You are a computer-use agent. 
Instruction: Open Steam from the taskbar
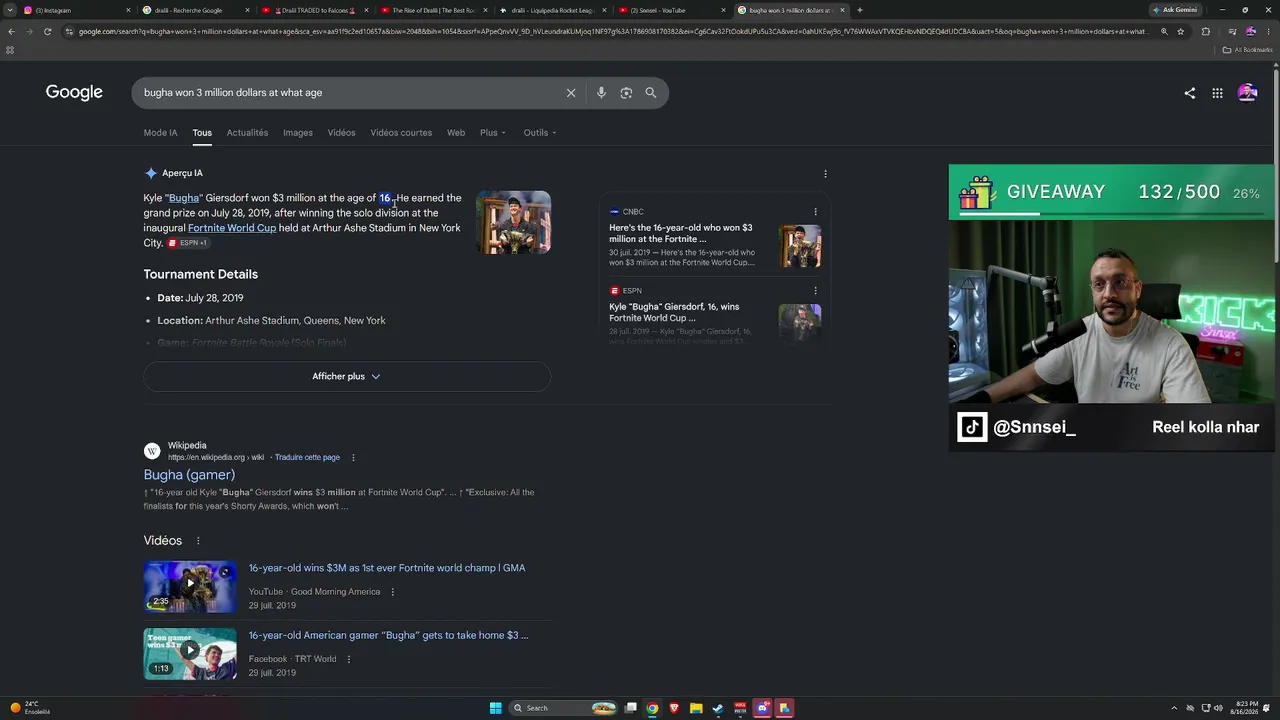[718, 708]
